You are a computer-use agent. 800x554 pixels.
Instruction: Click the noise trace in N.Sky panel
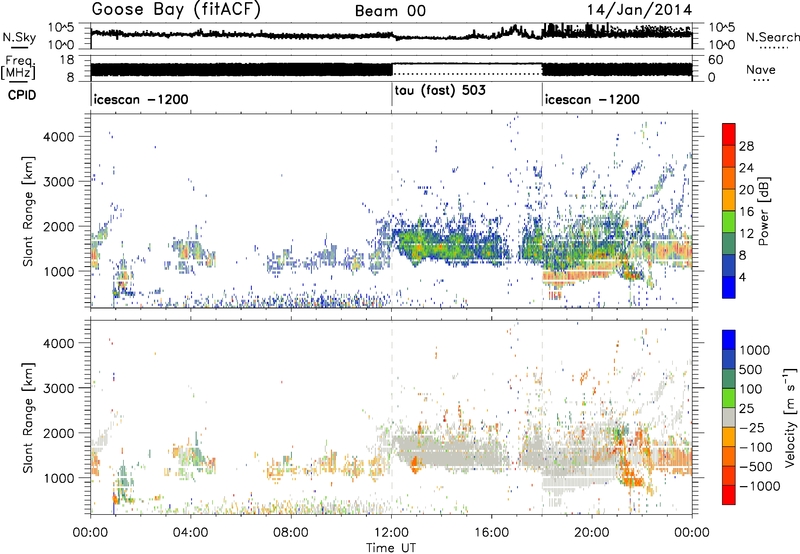tap(391, 35)
